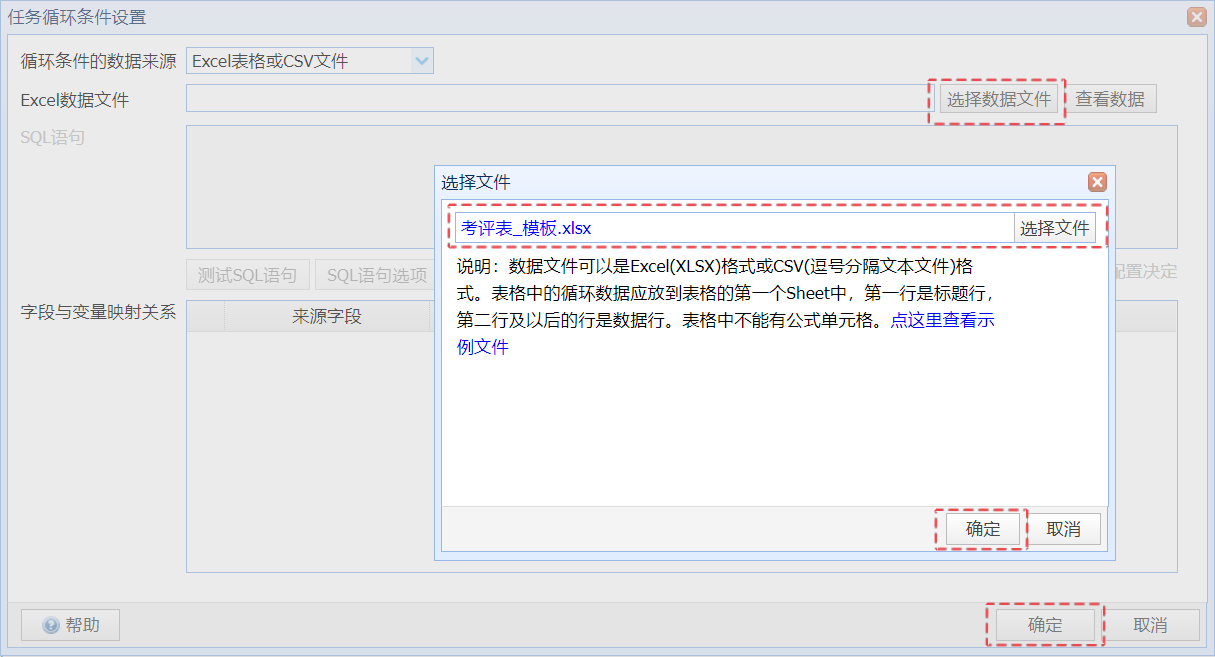Screen dimensions: 1215x657
Task: Expand the 循环条件的数据来源 dropdown
Action: [422, 61]
